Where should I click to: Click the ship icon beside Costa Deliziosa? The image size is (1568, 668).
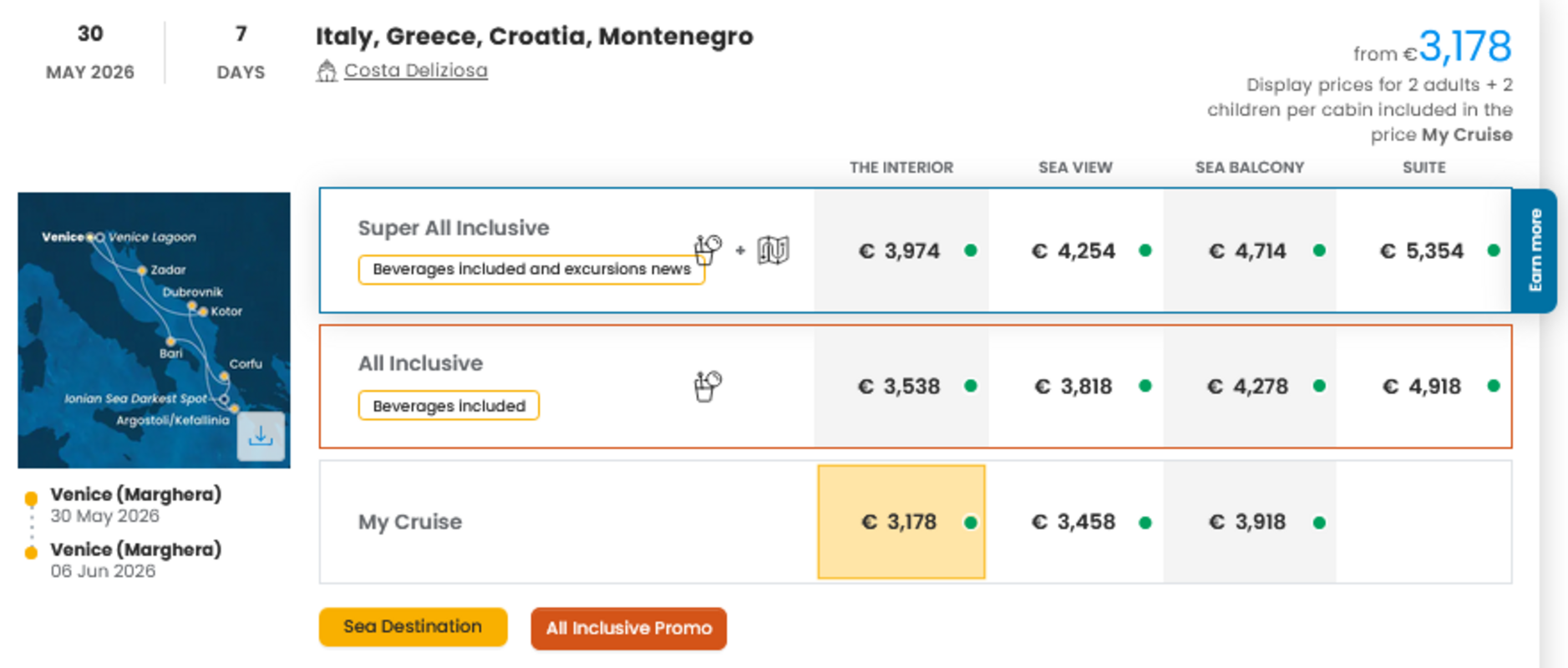click(x=326, y=71)
